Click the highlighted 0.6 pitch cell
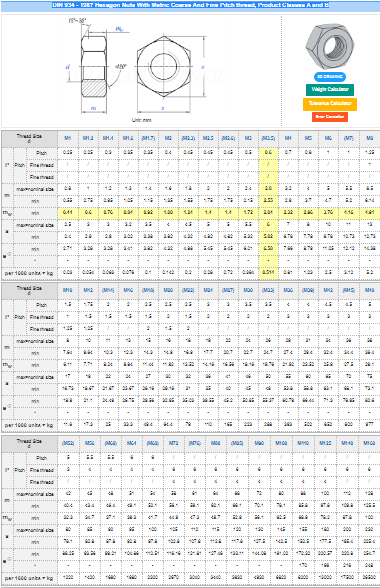 coord(268,153)
